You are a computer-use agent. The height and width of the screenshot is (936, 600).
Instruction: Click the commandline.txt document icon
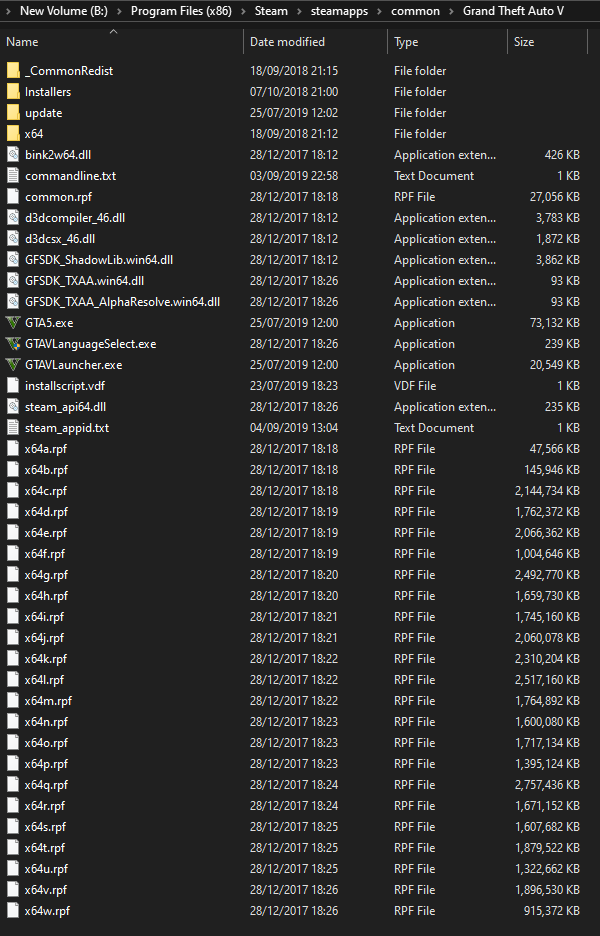click(13, 176)
